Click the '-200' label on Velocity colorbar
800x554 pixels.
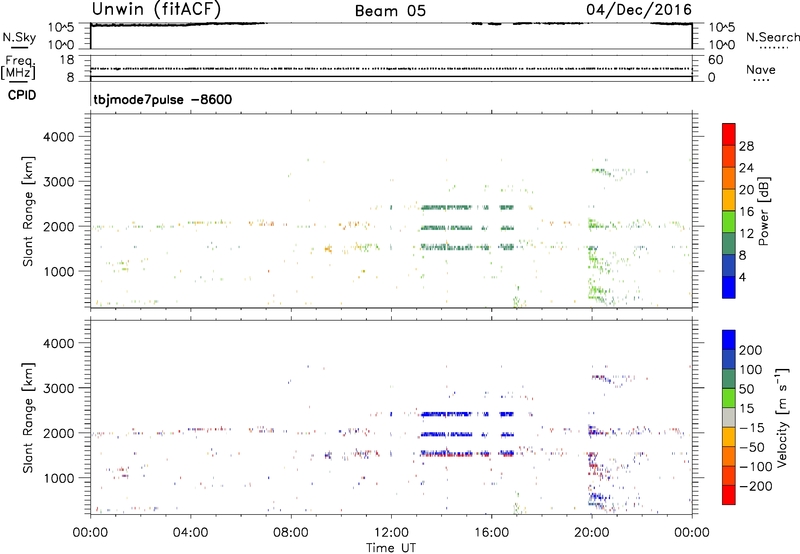755,487
